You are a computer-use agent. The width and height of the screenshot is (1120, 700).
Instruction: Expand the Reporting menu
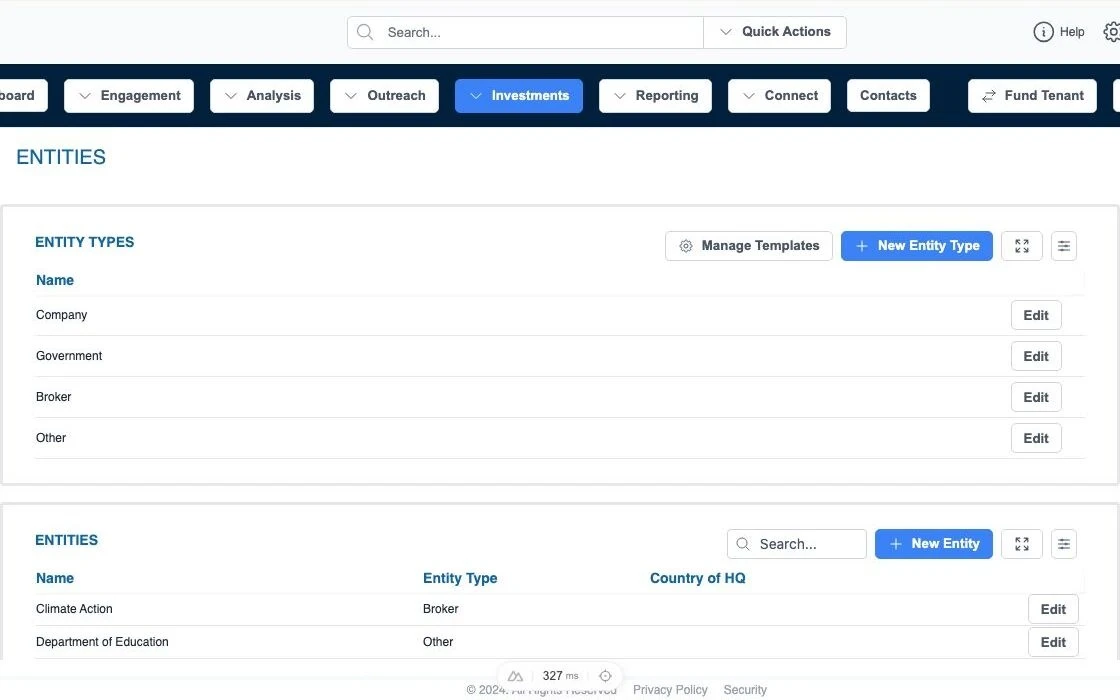tap(655, 96)
